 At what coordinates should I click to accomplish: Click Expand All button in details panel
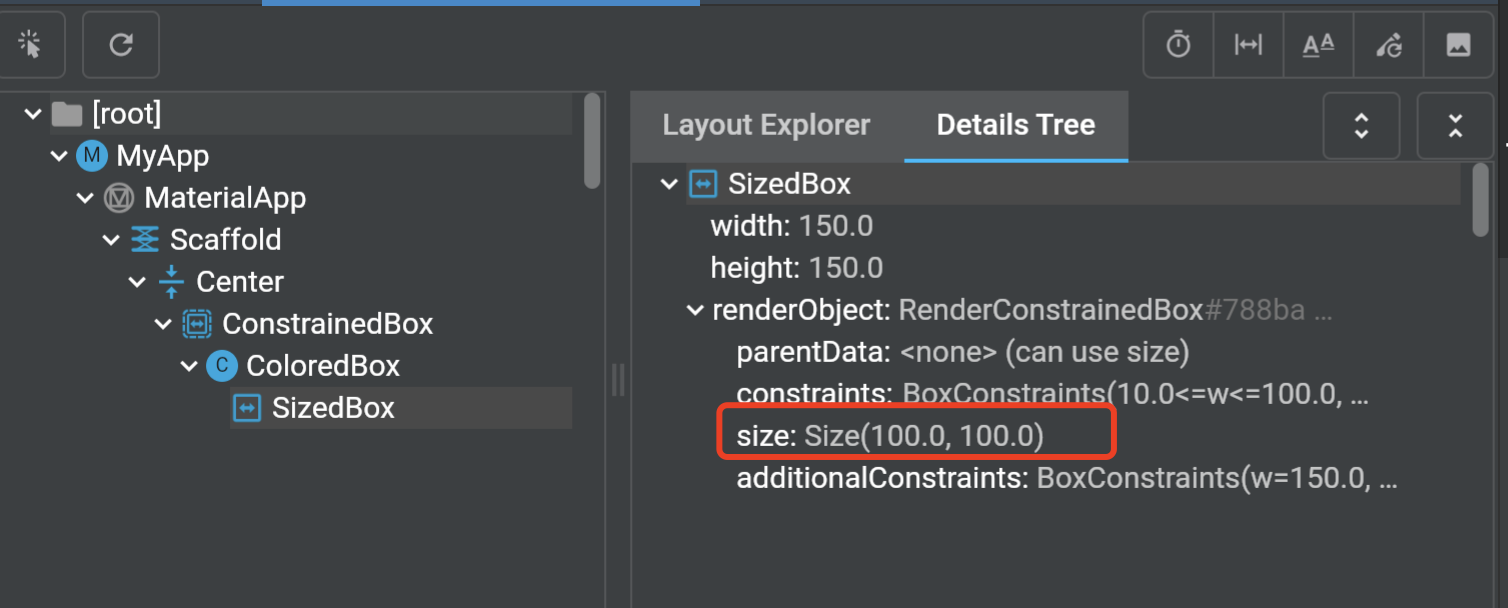pos(1361,126)
